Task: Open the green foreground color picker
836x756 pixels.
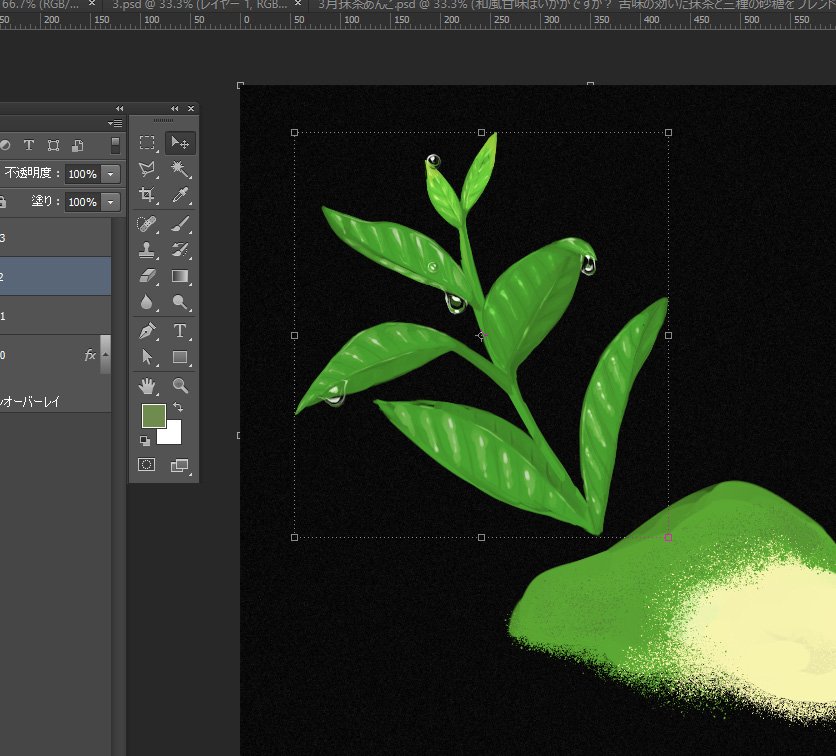Action: (154, 416)
